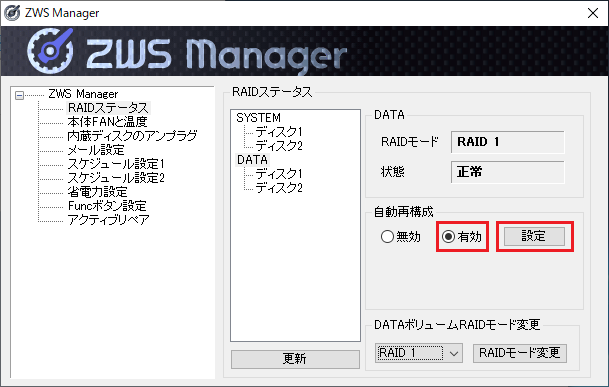Open メール設定 page
The width and height of the screenshot is (609, 387).
click(x=96, y=150)
